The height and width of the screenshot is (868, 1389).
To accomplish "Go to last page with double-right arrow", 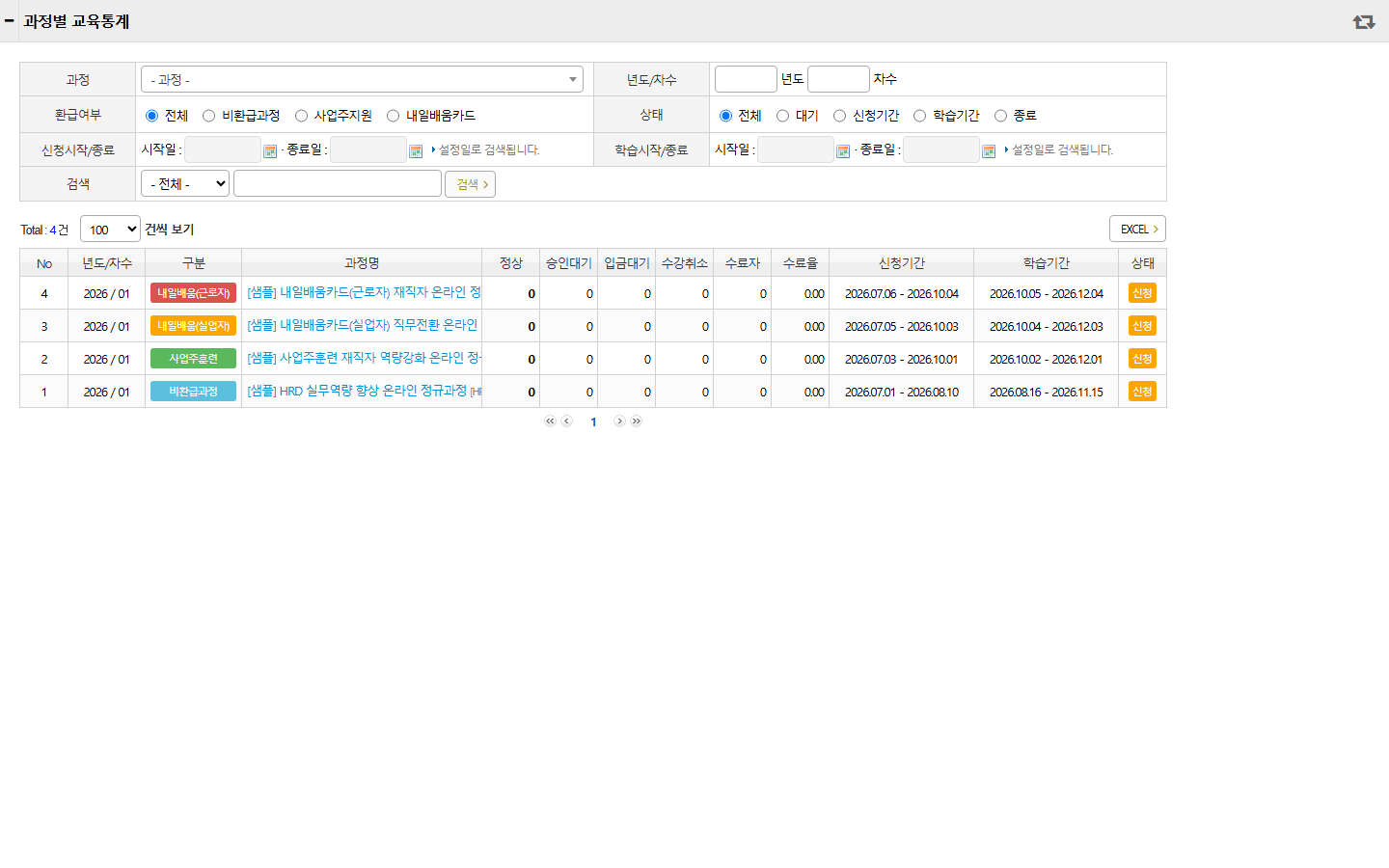I will click(x=637, y=421).
